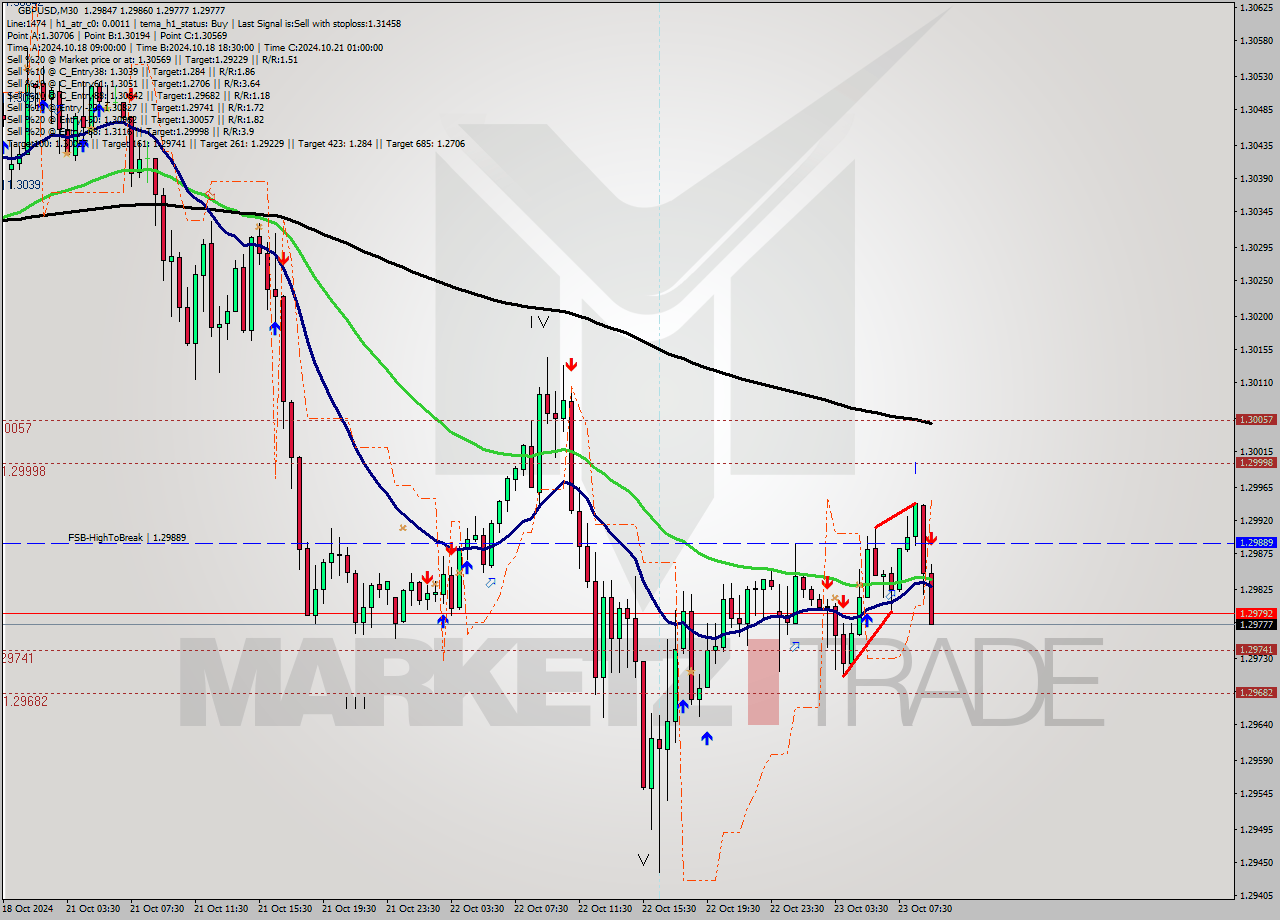
Task: Select 'Target 685: 1.2706'
Action: [x=425, y=144]
